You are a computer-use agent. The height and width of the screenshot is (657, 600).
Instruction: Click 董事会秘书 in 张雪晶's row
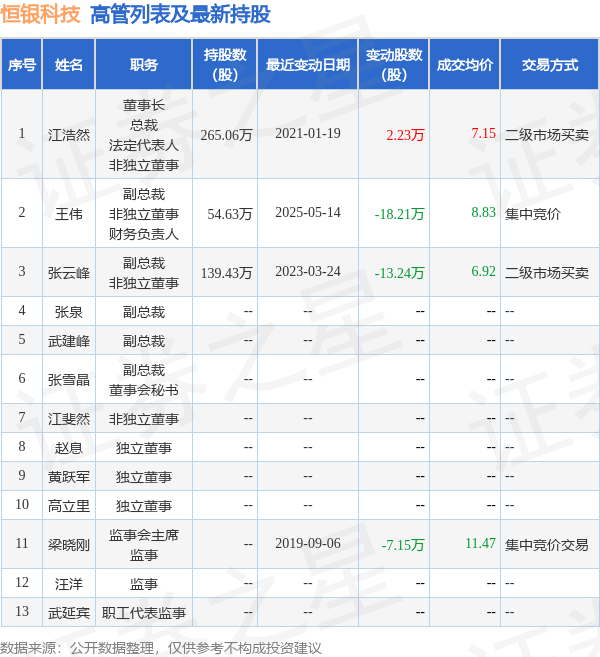pyautogui.click(x=144, y=390)
